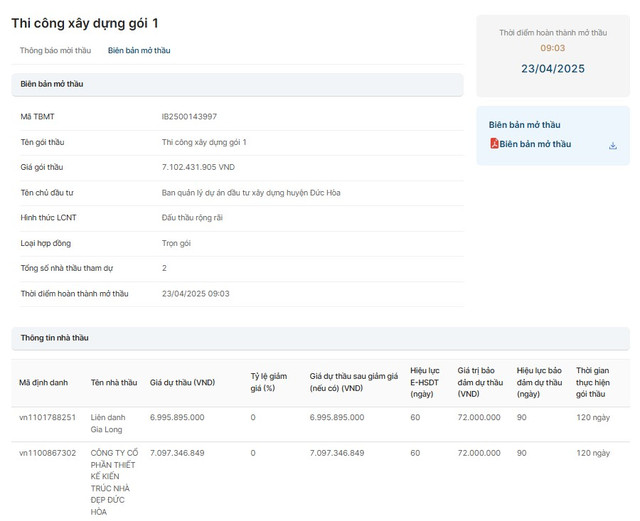Click the PDF icon beside Biên bản mở thầu

(x=494, y=144)
